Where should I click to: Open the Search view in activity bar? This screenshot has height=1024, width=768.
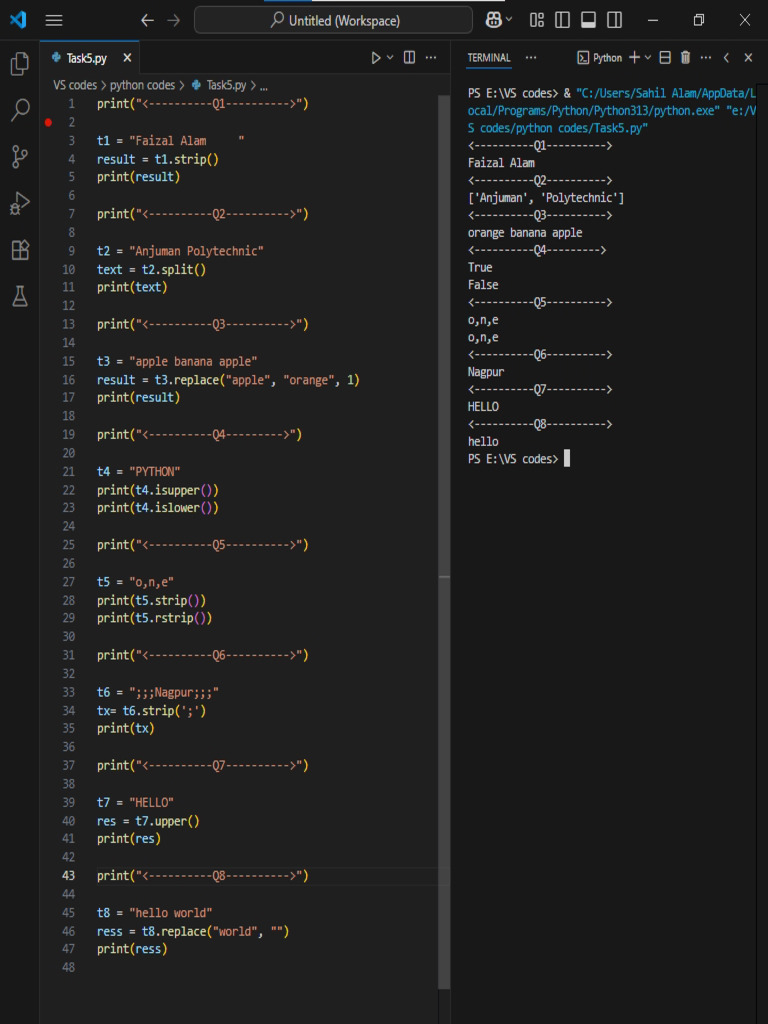point(19,110)
